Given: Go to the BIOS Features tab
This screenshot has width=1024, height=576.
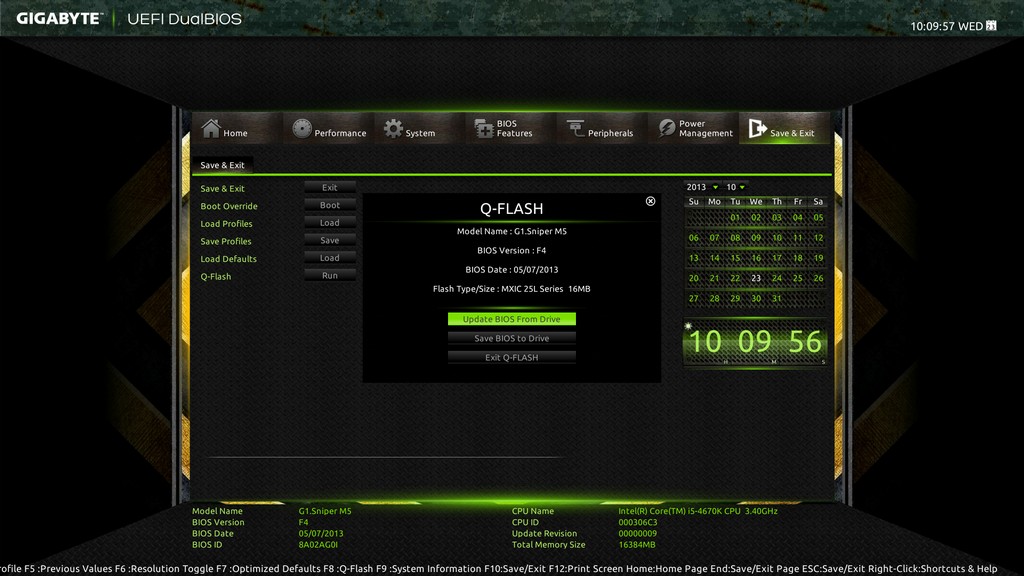Looking at the screenshot, I should click(511, 128).
